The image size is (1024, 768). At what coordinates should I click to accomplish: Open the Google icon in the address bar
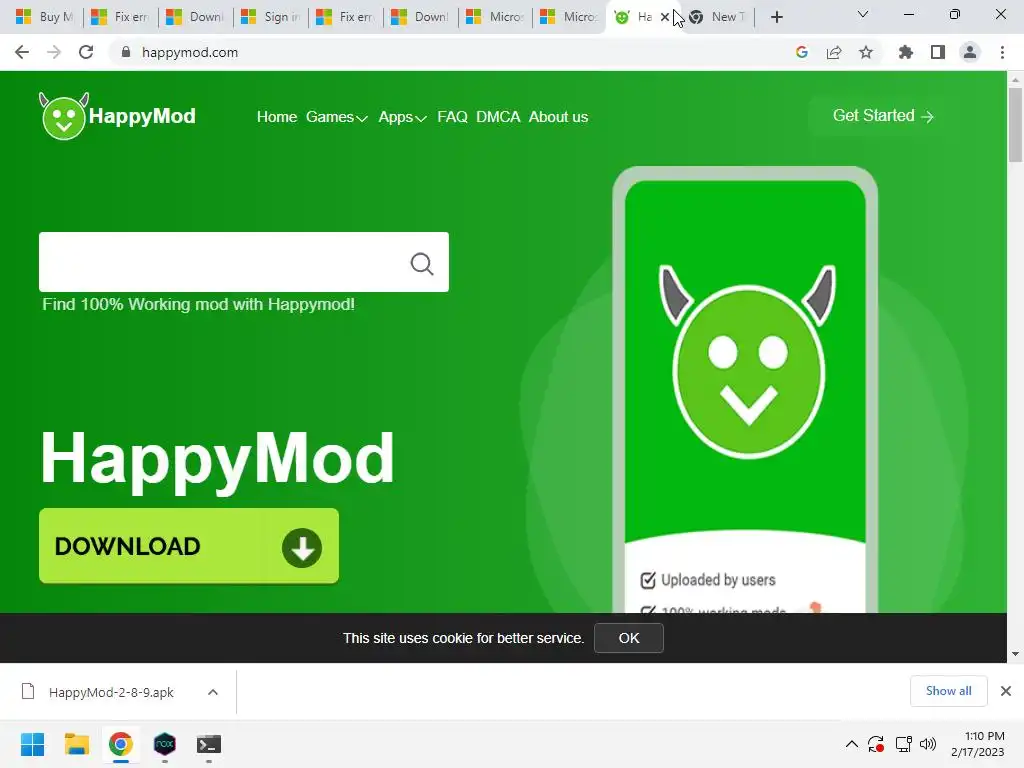(802, 52)
